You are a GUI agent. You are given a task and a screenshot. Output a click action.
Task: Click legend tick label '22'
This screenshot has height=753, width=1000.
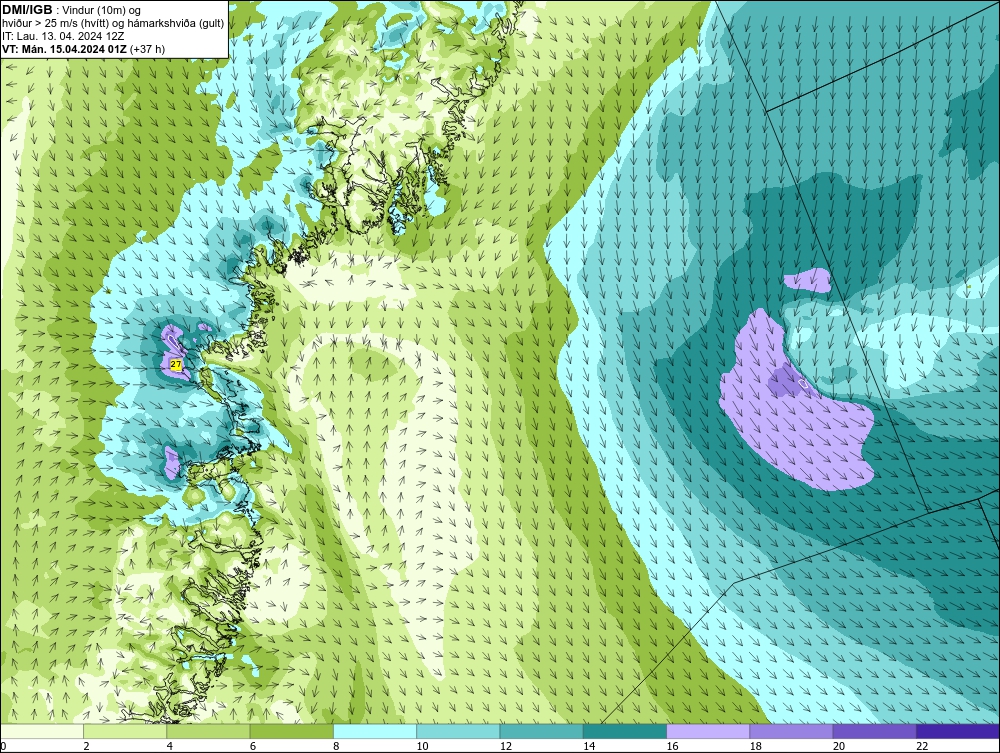922,746
